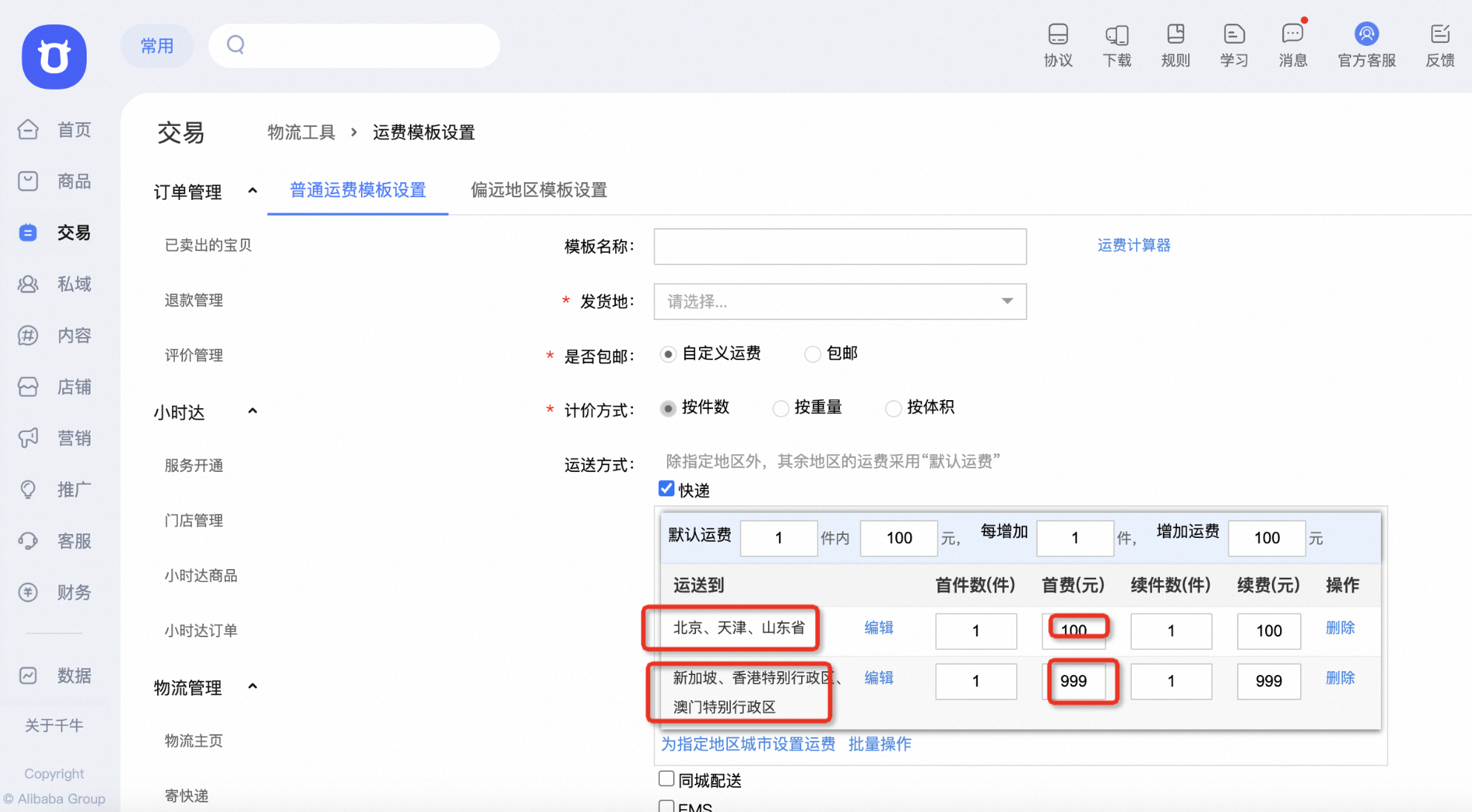1472x812 pixels.
Task: Click the 首费 999 field for 新加坡 row
Action: (1073, 681)
